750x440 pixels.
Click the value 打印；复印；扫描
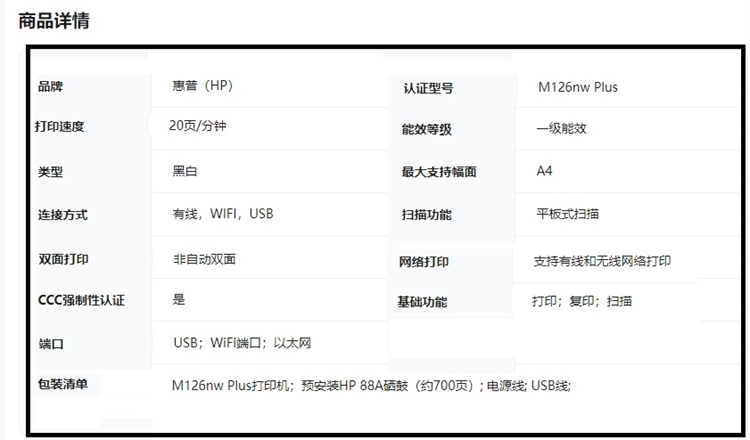point(582,301)
